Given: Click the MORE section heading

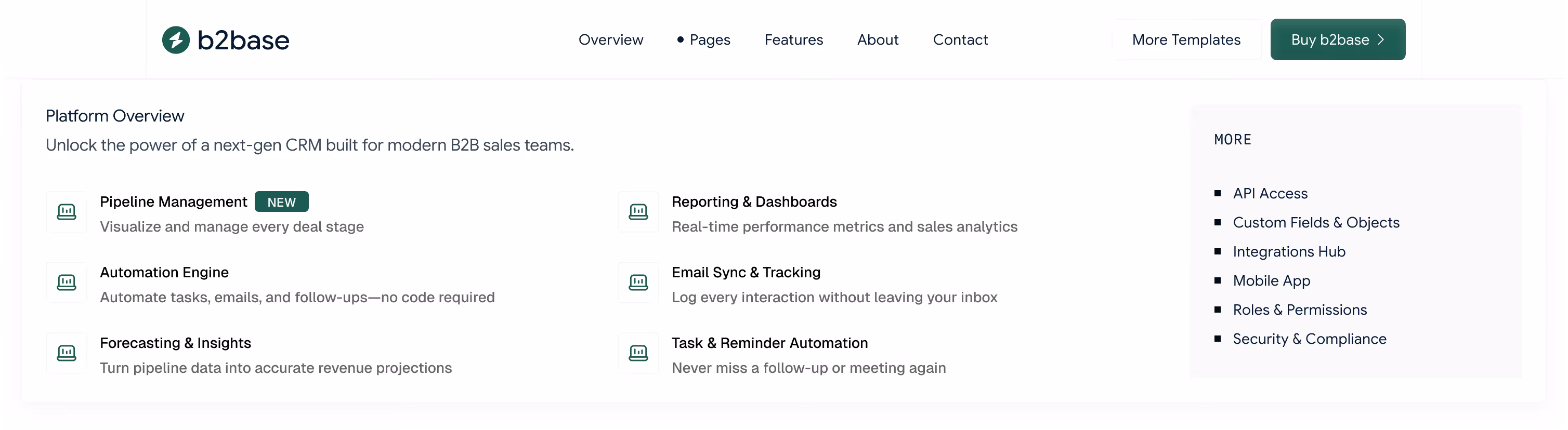Looking at the screenshot, I should (1233, 139).
